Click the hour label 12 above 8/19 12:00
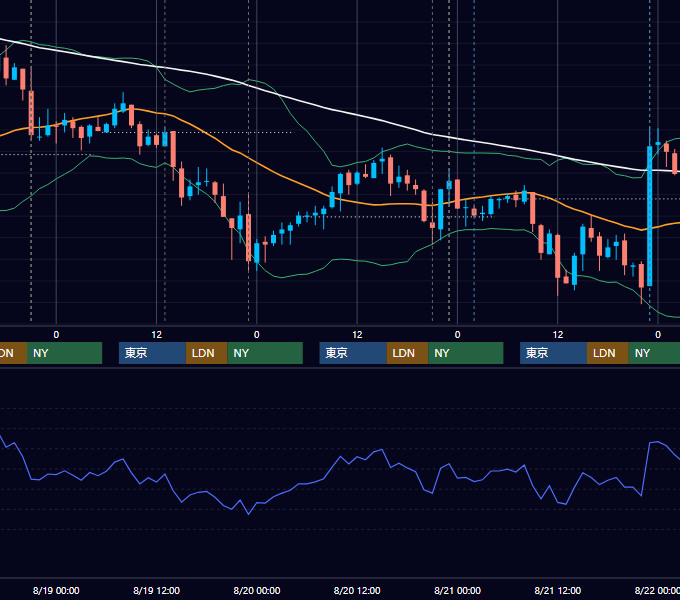Viewport: 680px width, 600px height. point(157,335)
